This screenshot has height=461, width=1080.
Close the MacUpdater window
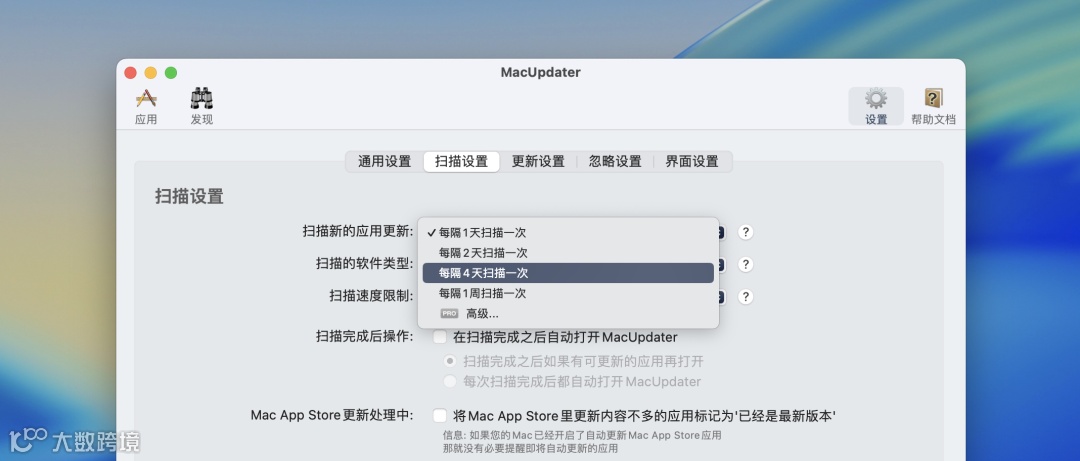click(131, 73)
